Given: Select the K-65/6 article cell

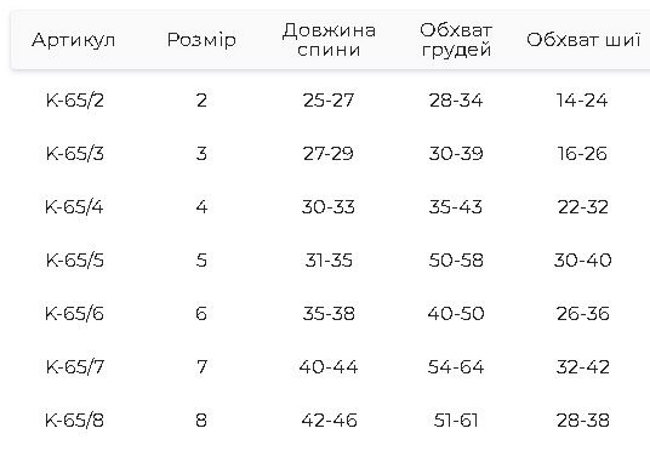Looking at the screenshot, I should point(74,313).
